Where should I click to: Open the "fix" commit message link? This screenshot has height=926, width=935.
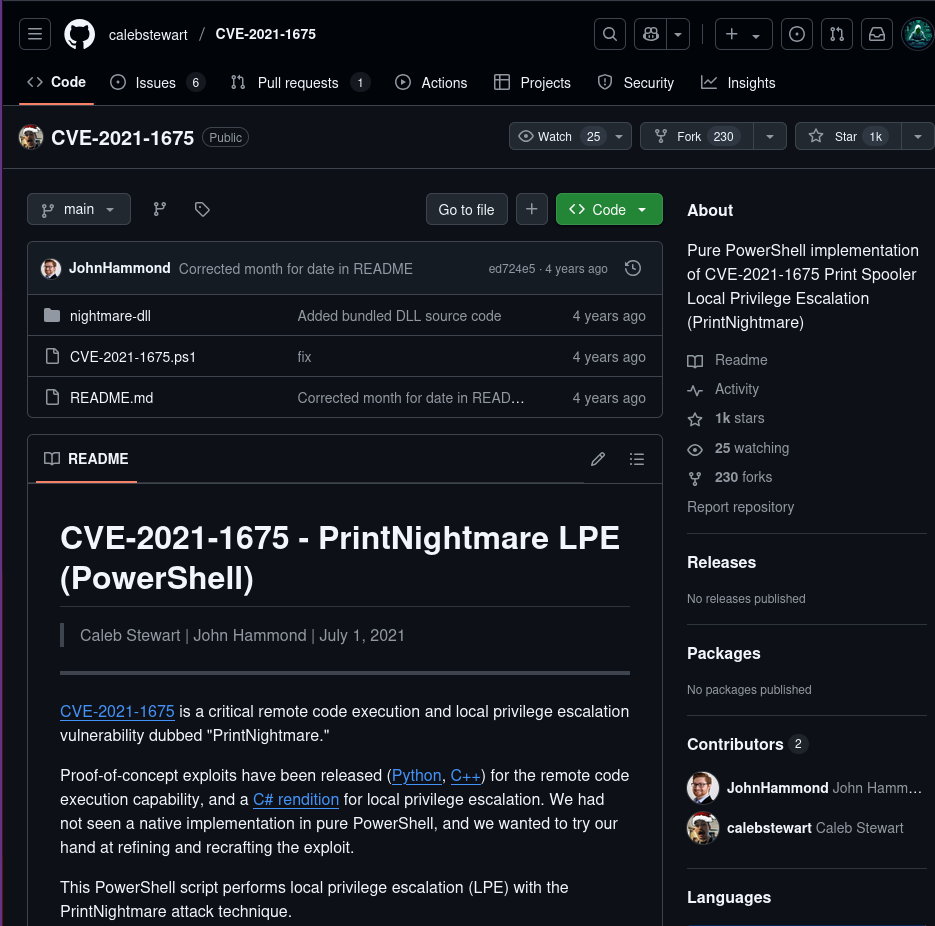pos(304,357)
